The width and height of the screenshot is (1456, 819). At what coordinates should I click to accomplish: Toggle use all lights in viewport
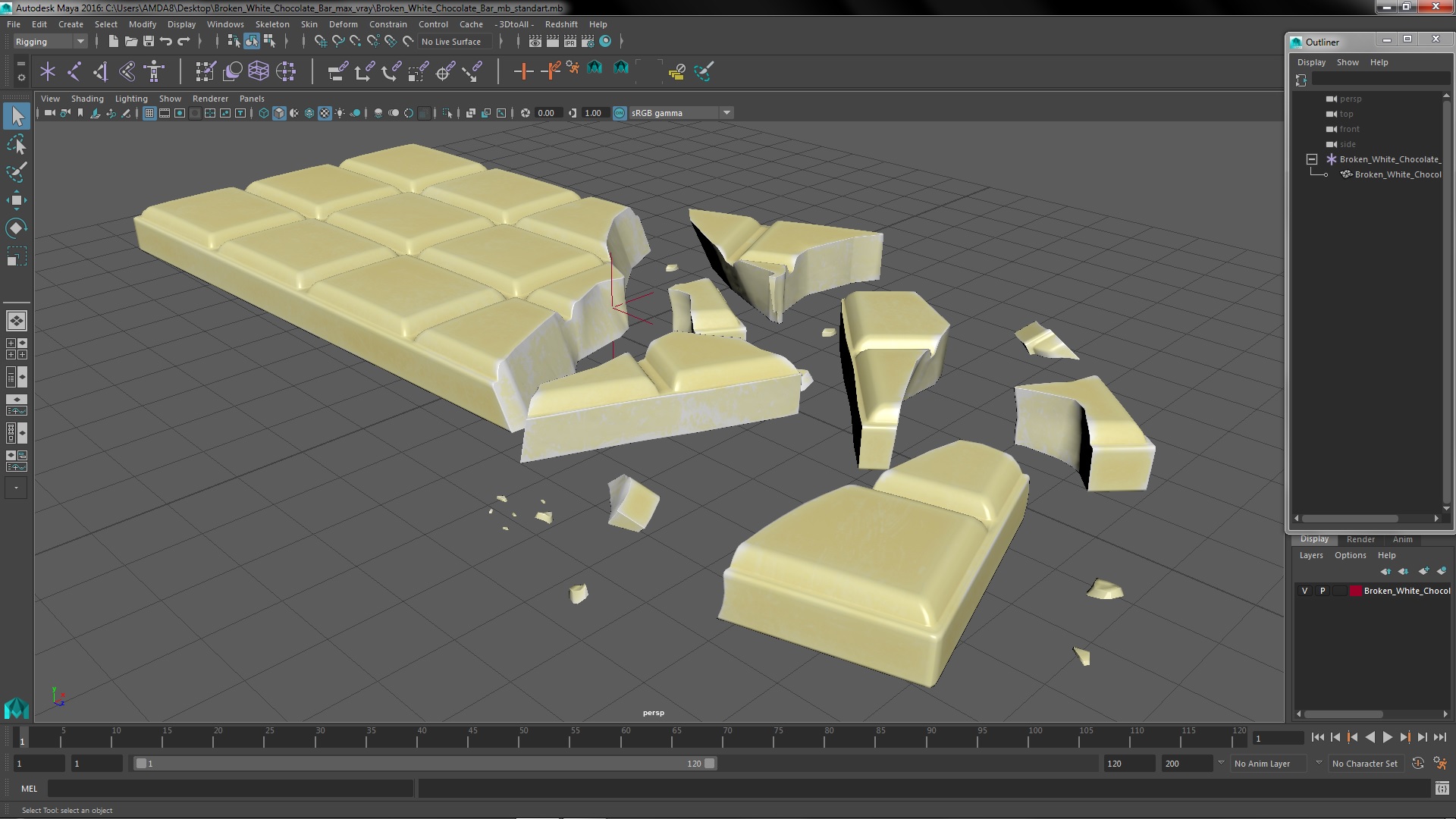[340, 113]
